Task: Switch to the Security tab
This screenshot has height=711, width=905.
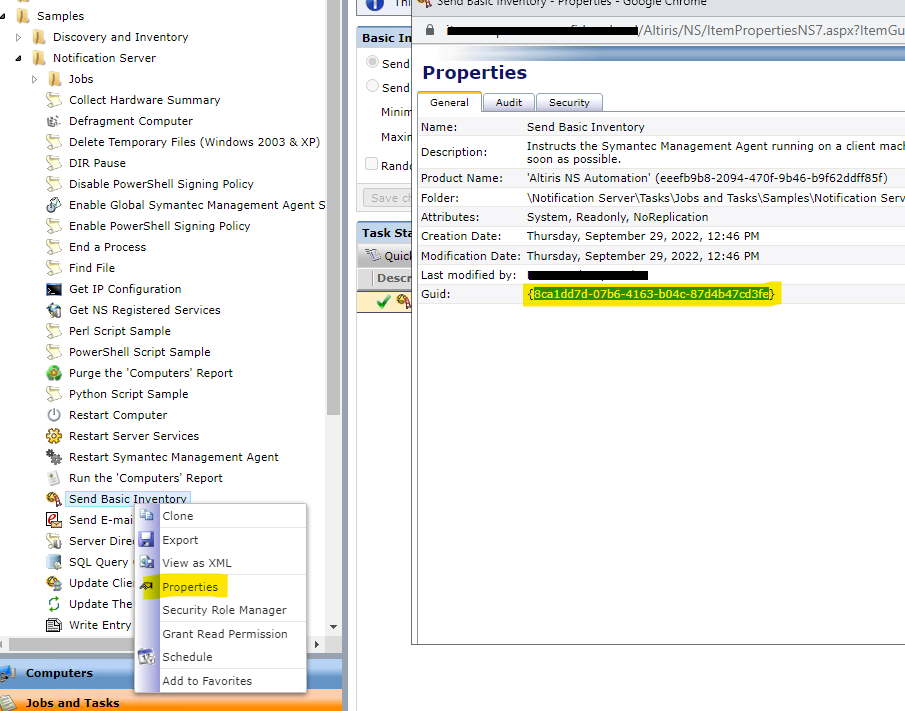Action: [x=569, y=102]
